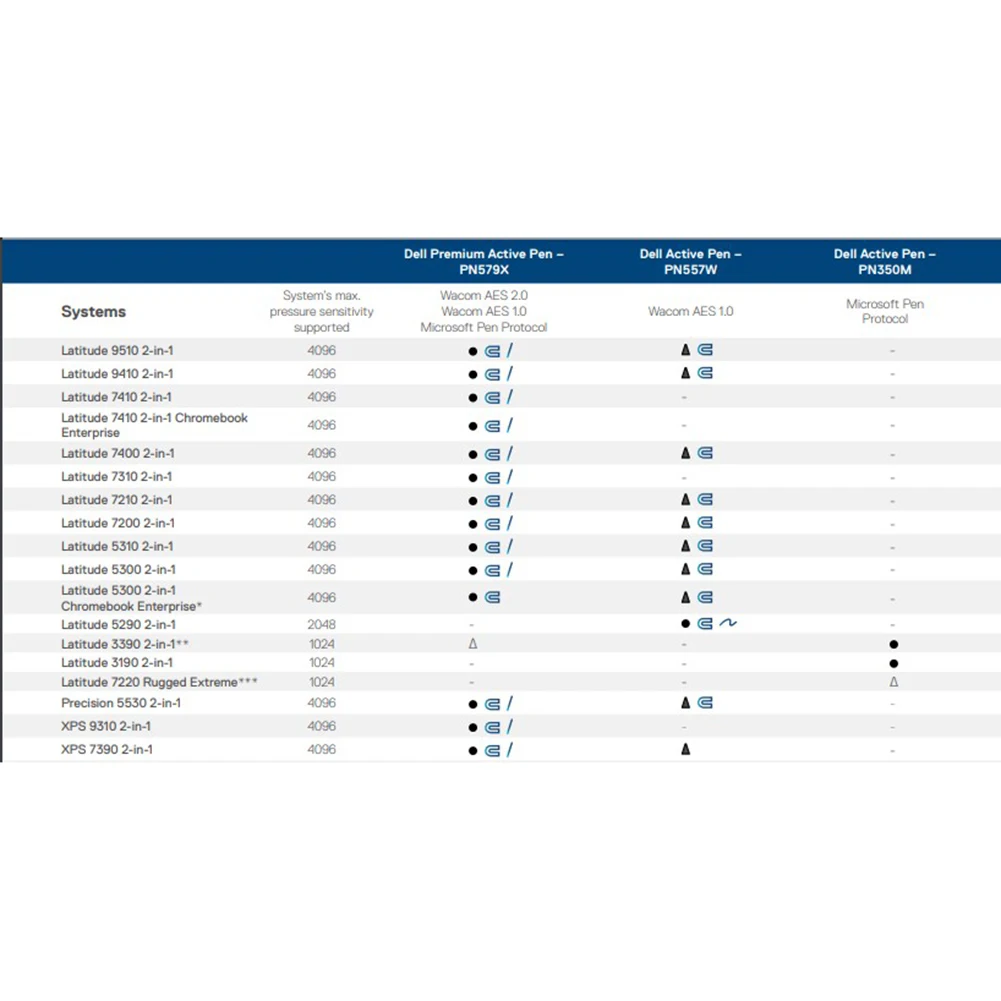Click the 'Precision 5530 2-in-1' system name
This screenshot has height=1001, width=1001.
(x=121, y=703)
